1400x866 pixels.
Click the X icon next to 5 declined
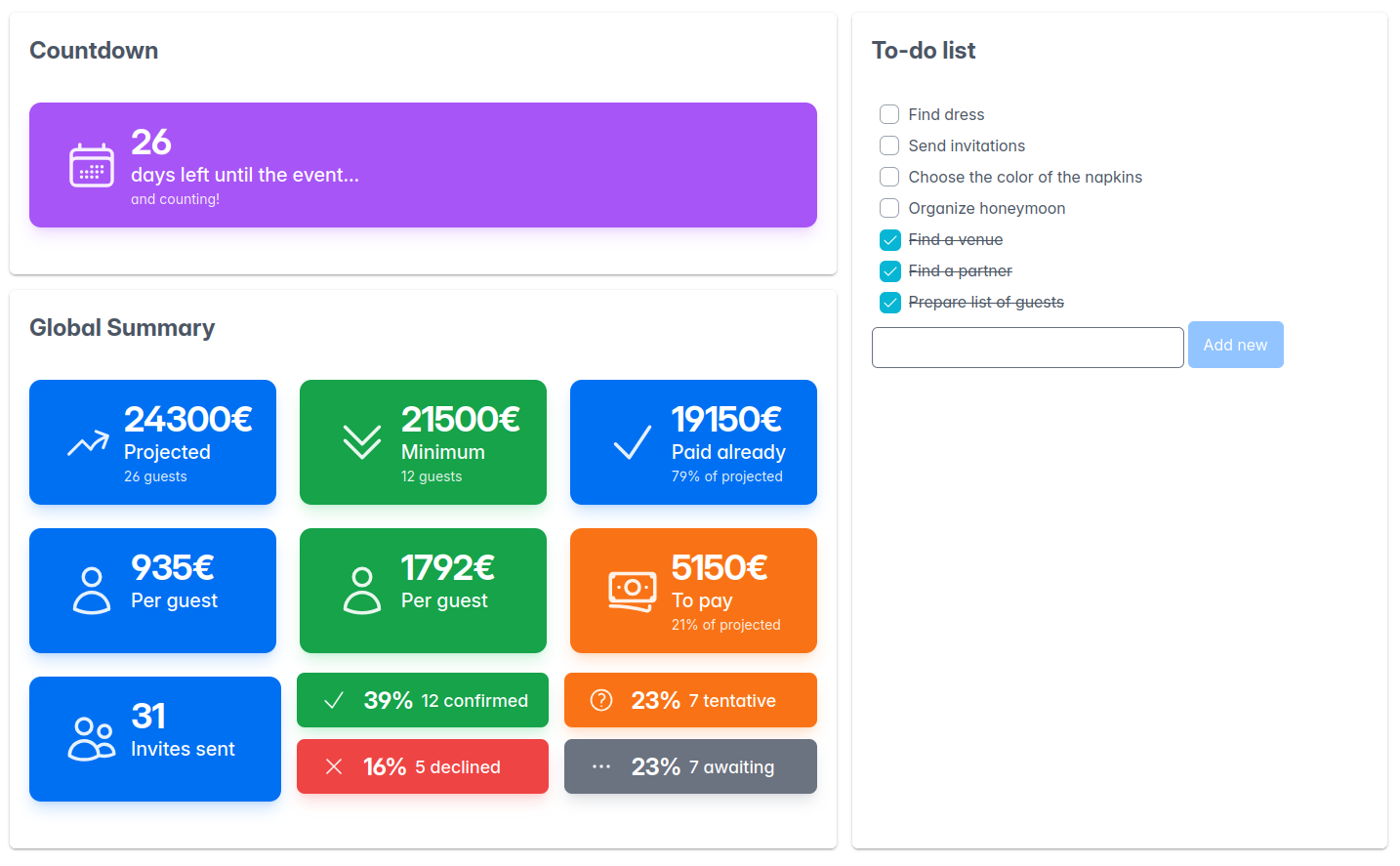coord(332,765)
